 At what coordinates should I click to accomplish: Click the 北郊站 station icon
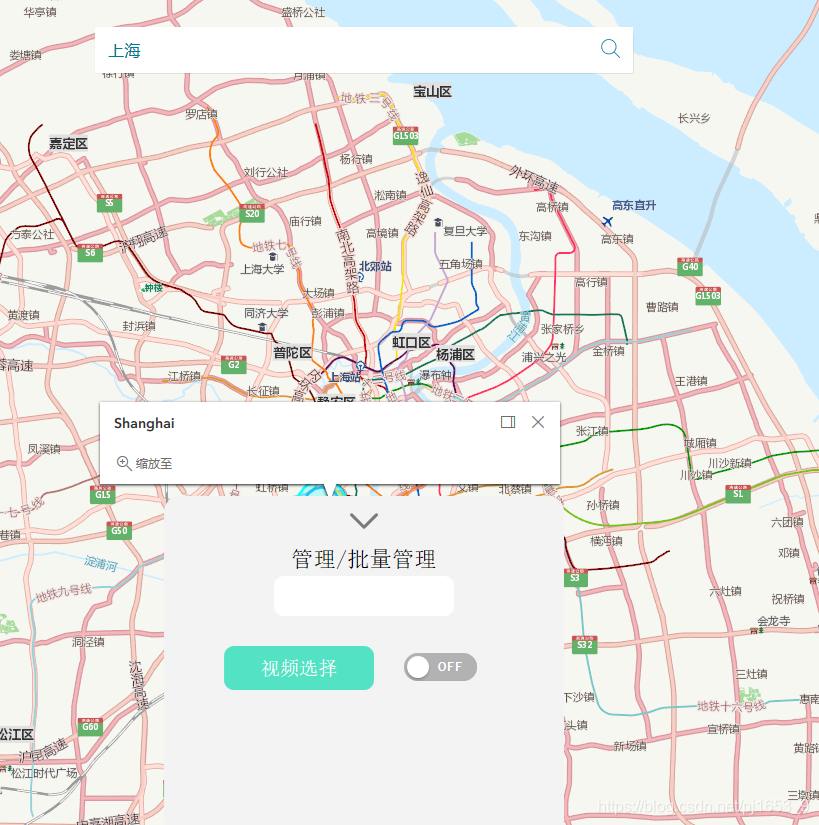click(x=361, y=277)
